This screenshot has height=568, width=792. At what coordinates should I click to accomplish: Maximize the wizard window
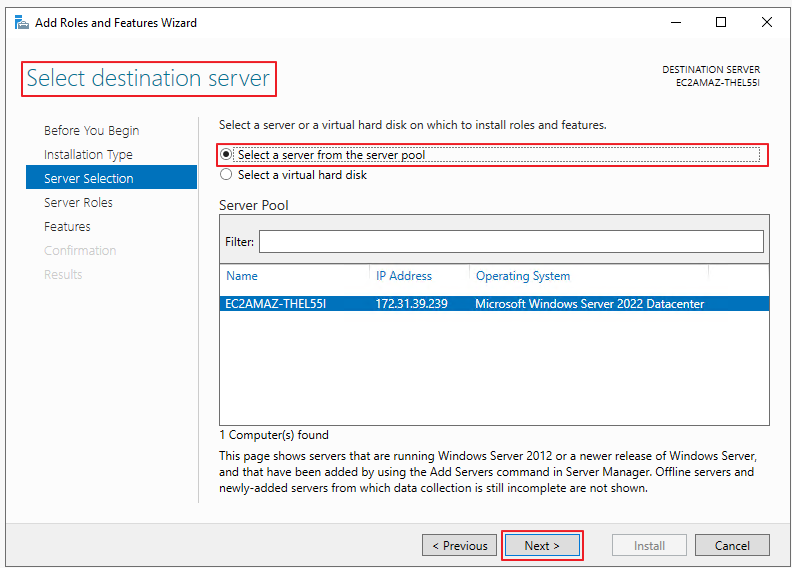(x=721, y=22)
